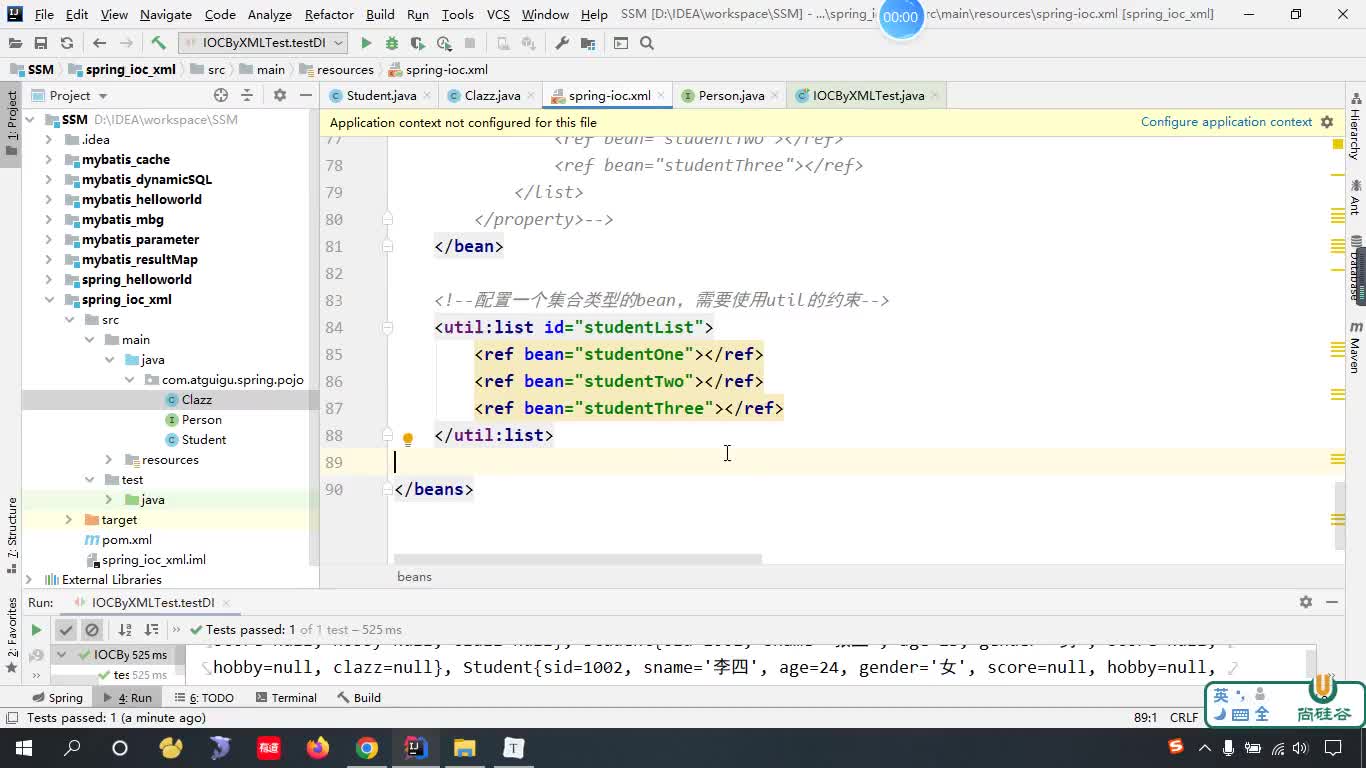Collapse all in Project panel
Screen dimensions: 1366x768
click(247, 95)
